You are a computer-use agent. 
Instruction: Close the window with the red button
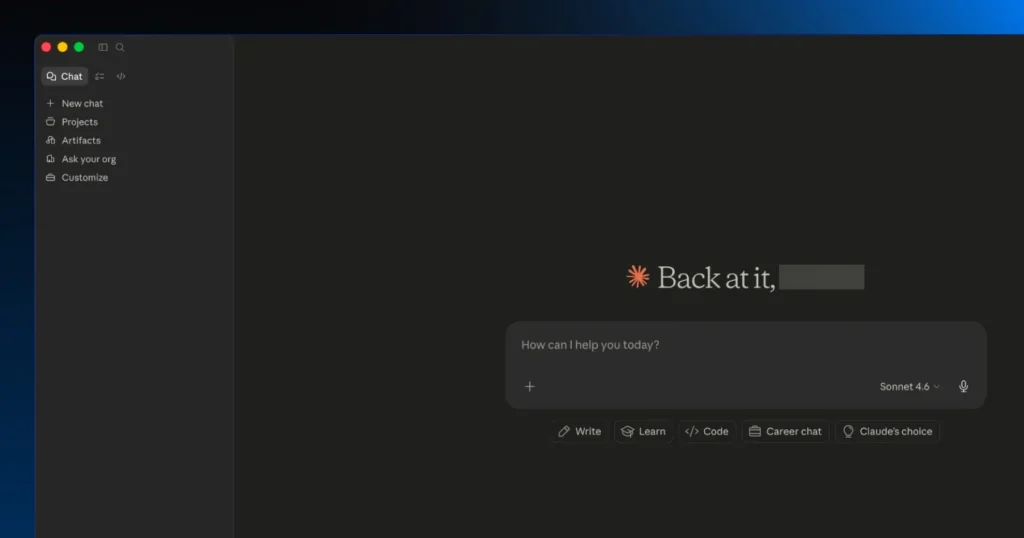(x=46, y=47)
